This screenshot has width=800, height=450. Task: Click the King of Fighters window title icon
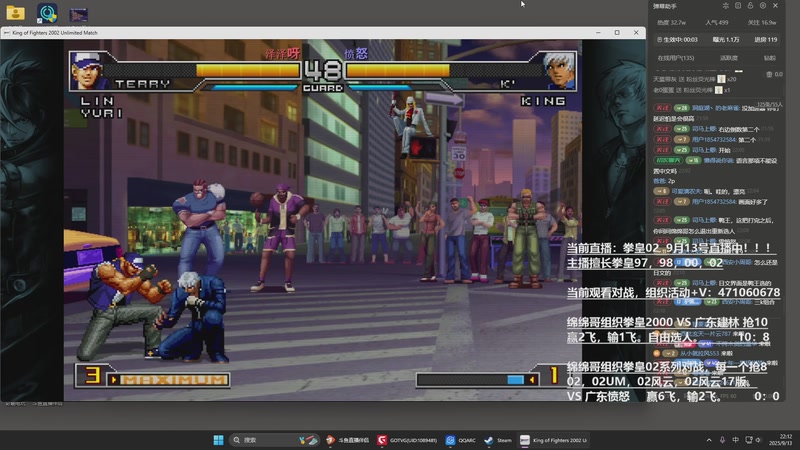(x=7, y=33)
